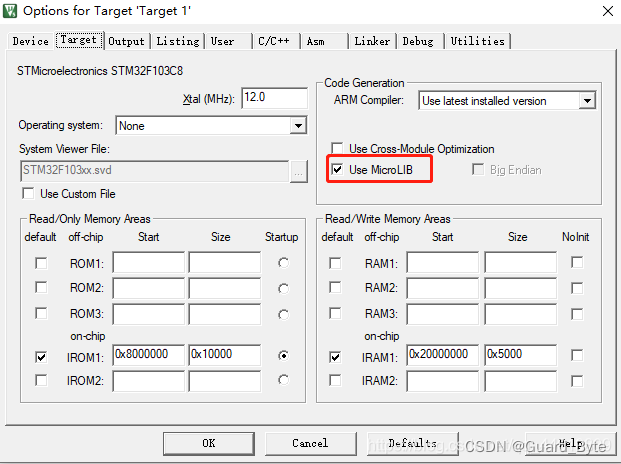Switch to the Linker tab
This screenshot has height=464, width=621.
[372, 41]
